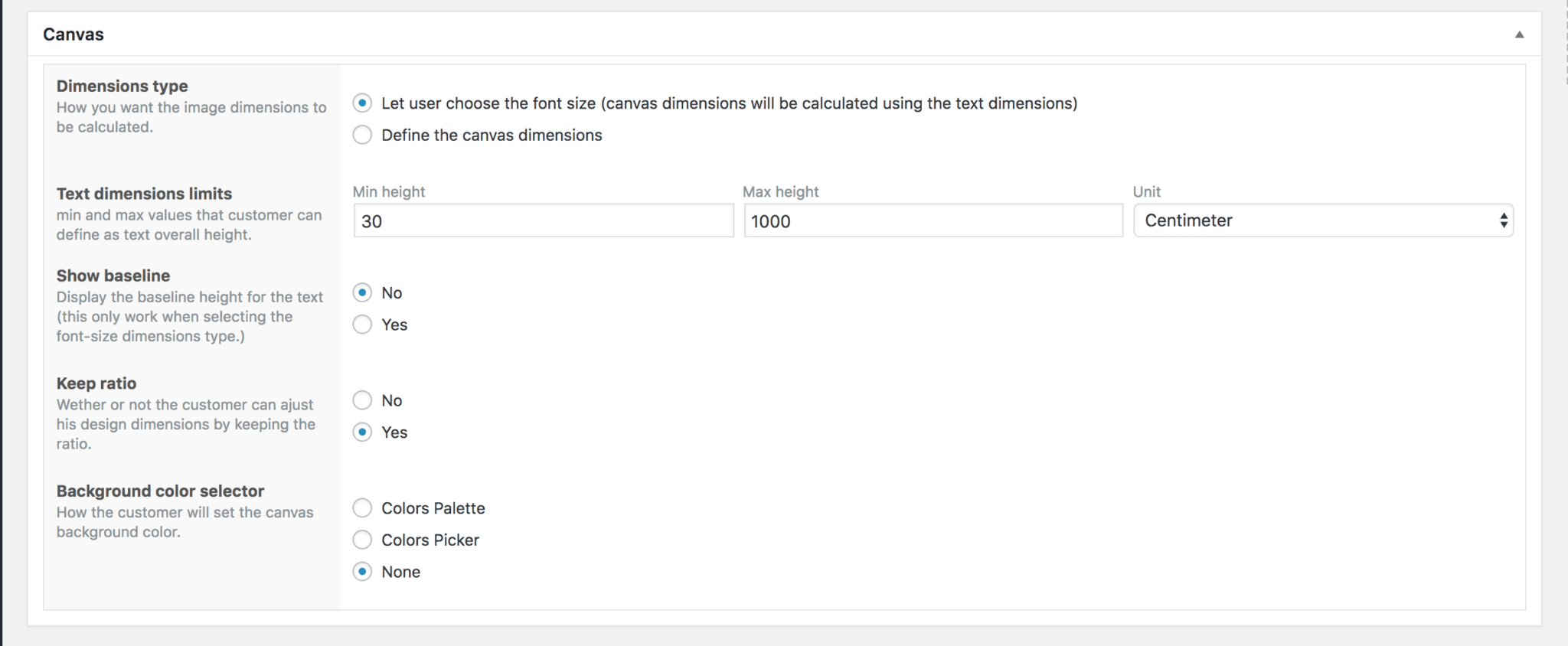This screenshot has width=1568, height=646.
Task: Choose Colors Palette background selector
Action: pyautogui.click(x=362, y=508)
